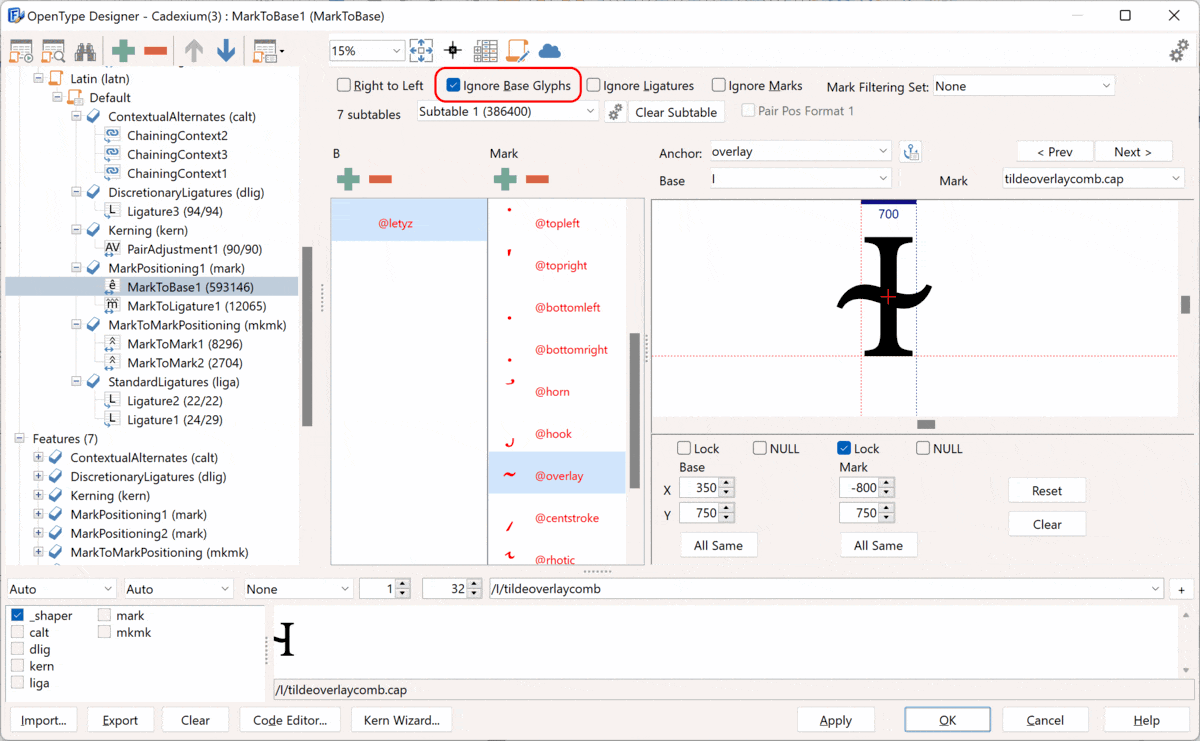
Task: Add a mark class with Mark plus icon
Action: (x=505, y=179)
